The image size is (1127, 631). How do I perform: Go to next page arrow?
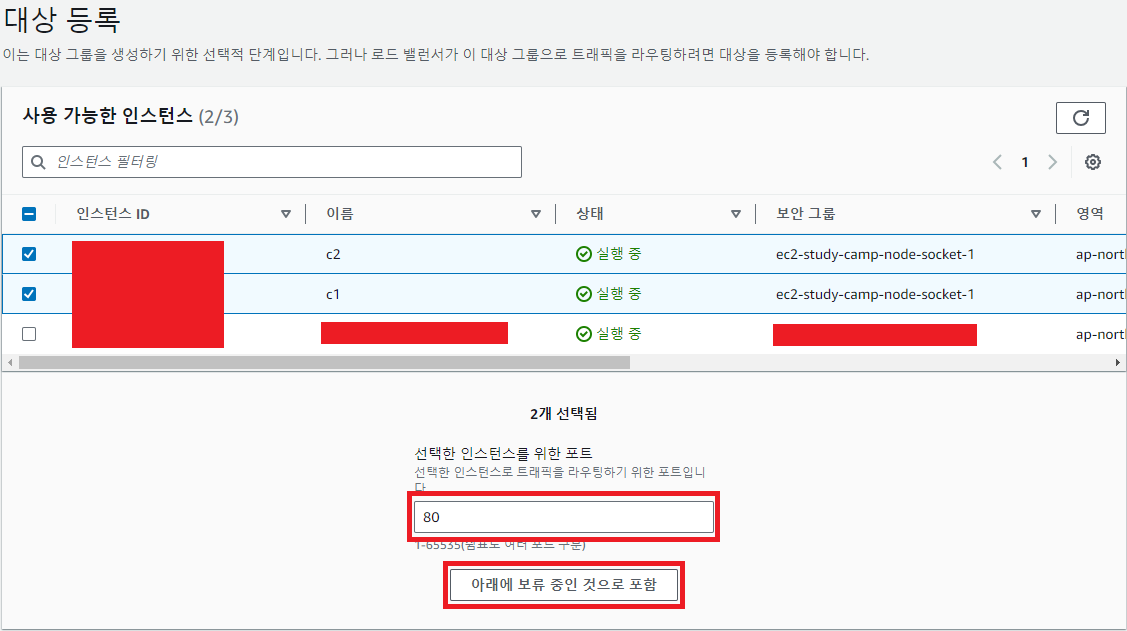point(1052,162)
